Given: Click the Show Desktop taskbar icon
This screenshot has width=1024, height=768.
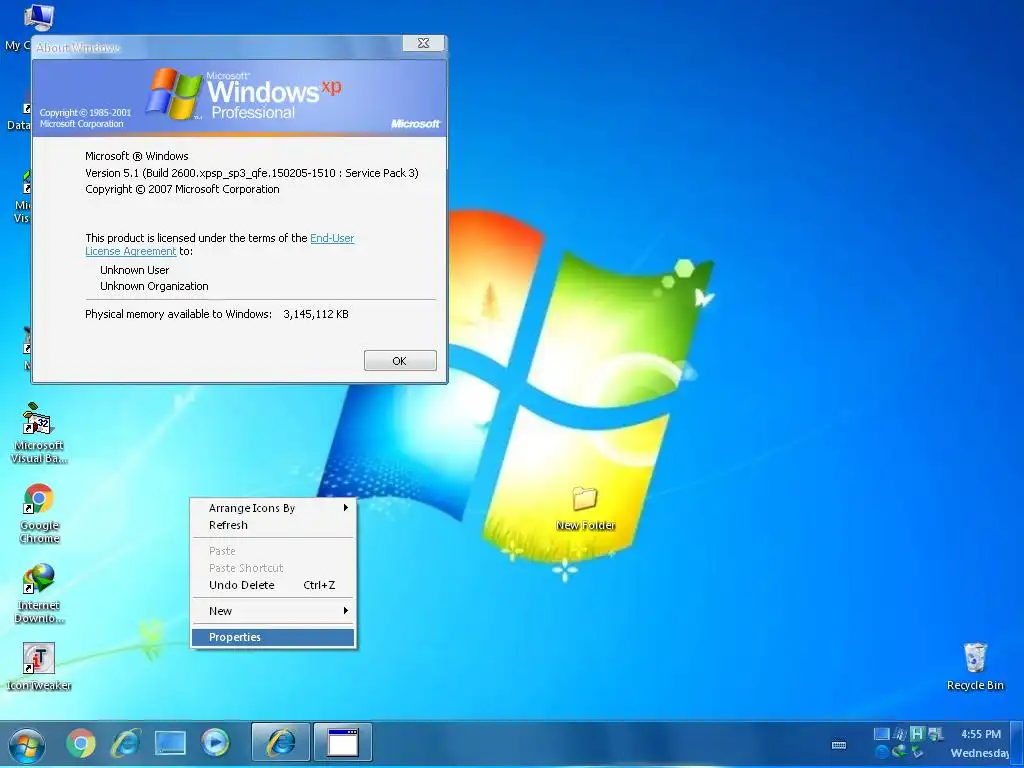Looking at the screenshot, I should 170,743.
